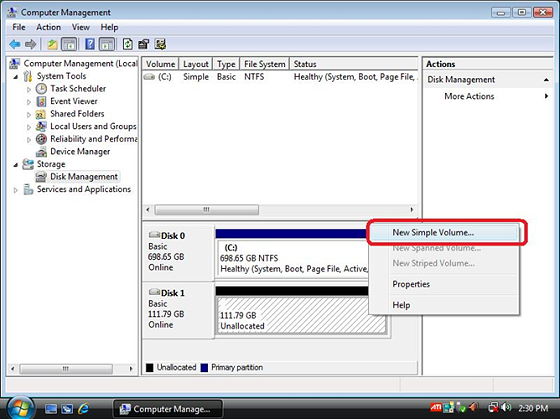Click the Disk 1 drive icon

point(154,292)
